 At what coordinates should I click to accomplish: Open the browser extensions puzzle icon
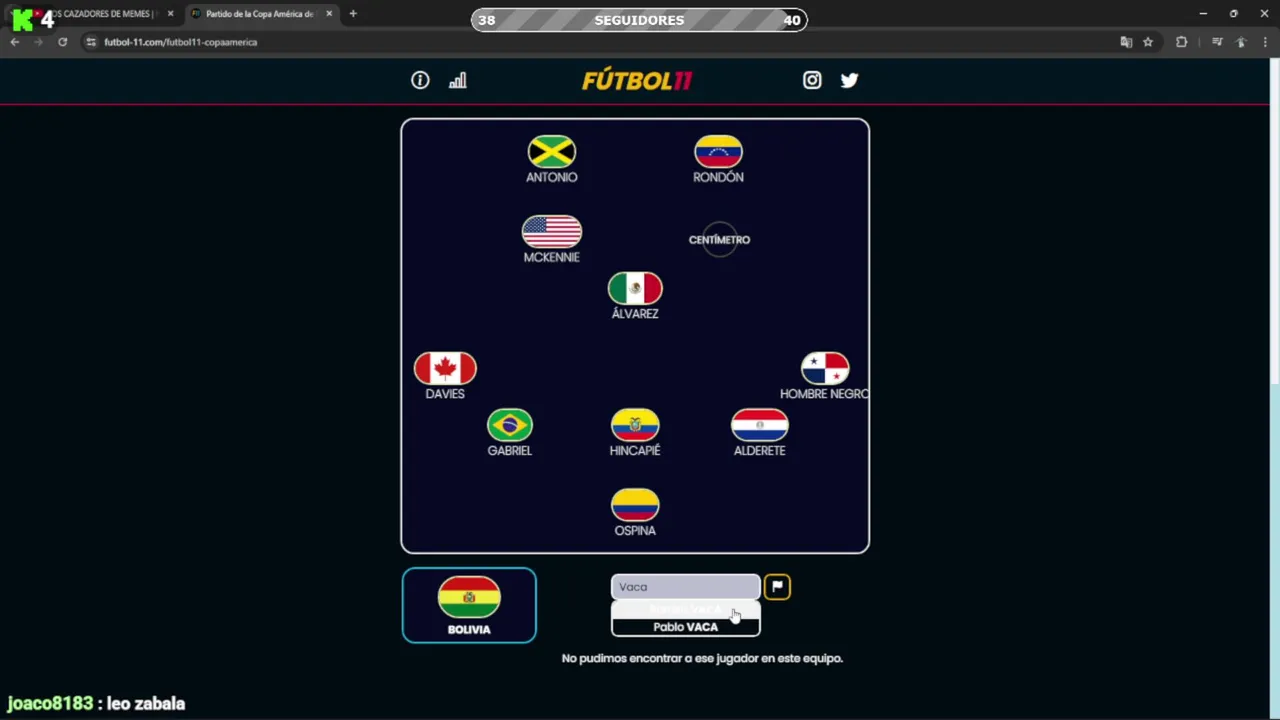point(1181,42)
